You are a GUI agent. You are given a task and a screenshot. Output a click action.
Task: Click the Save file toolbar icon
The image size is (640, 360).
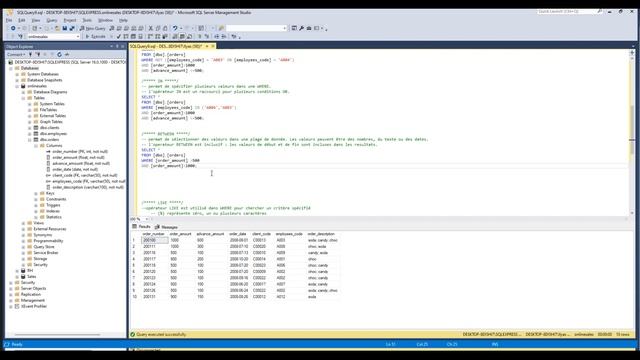pos(64,28)
